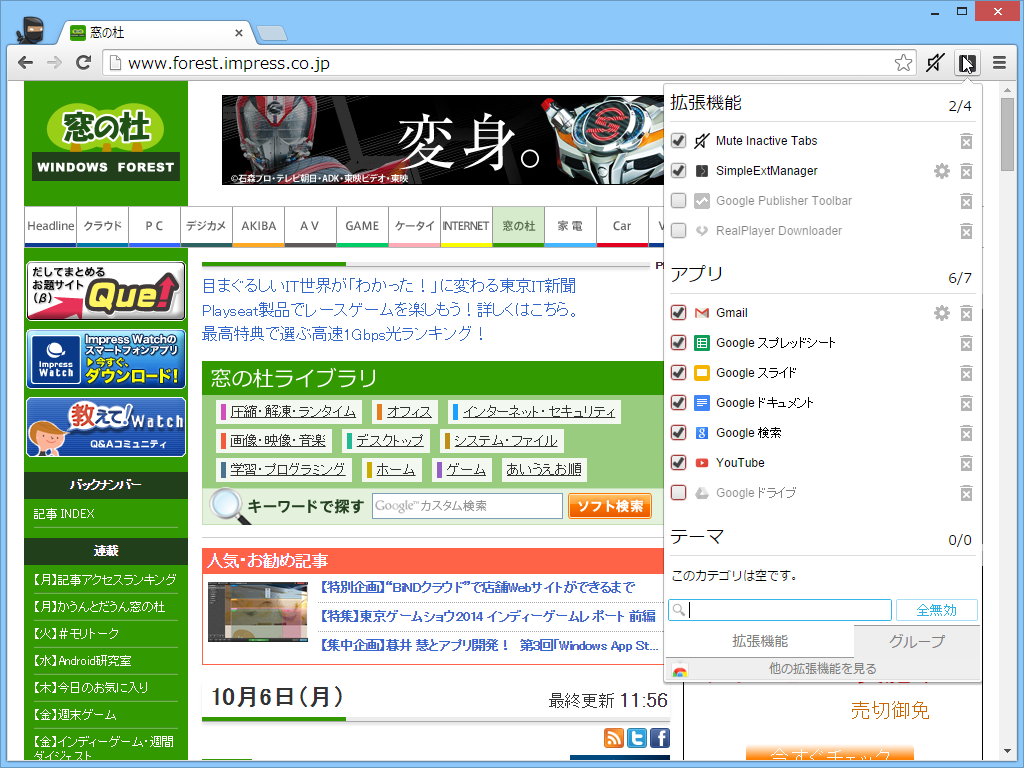Viewport: 1024px width, 768px height.
Task: Click the ソフト検索 search button
Action: click(609, 506)
